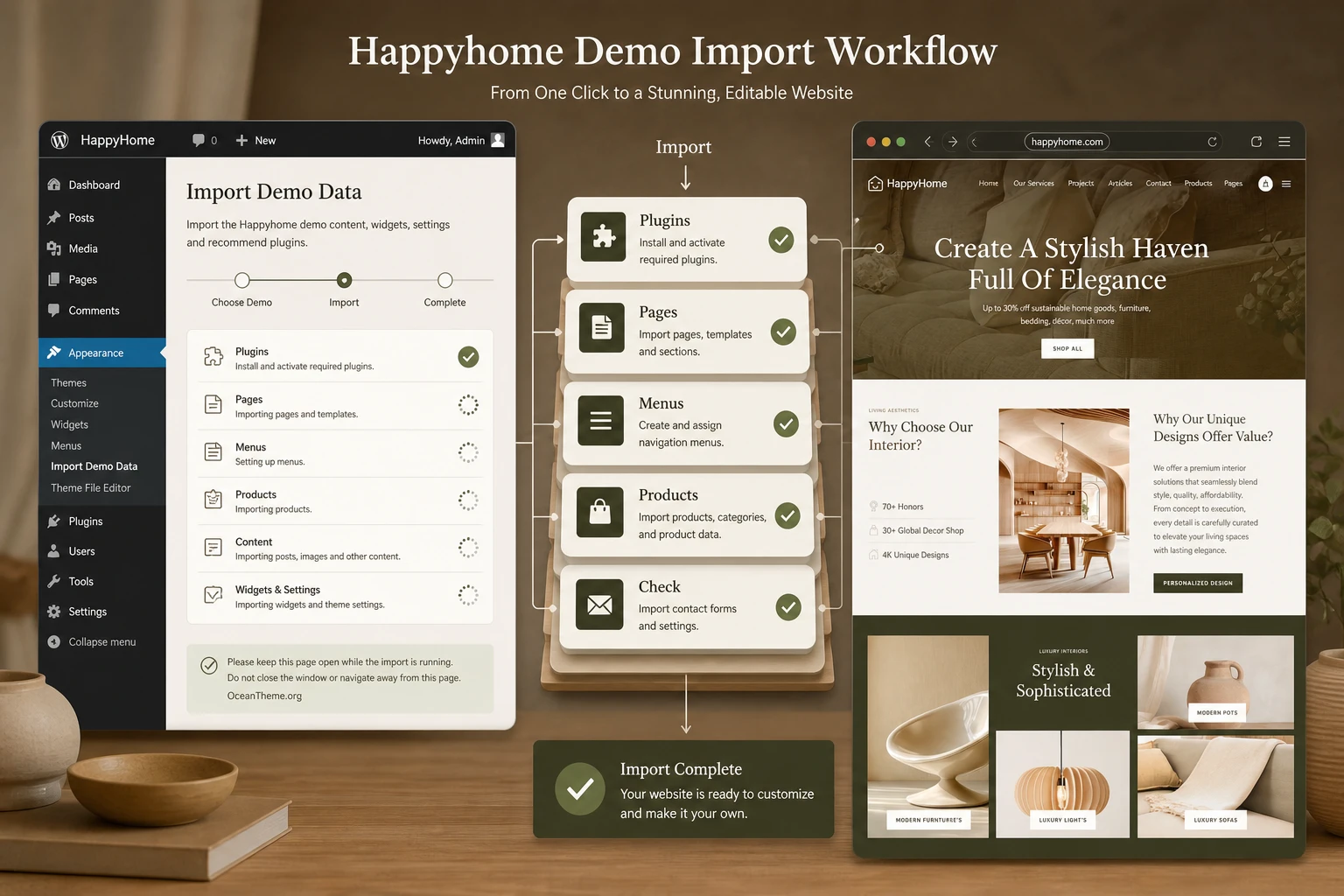Click the large Import Complete checkmark
Screen dimensions: 1344x896
coord(579,788)
